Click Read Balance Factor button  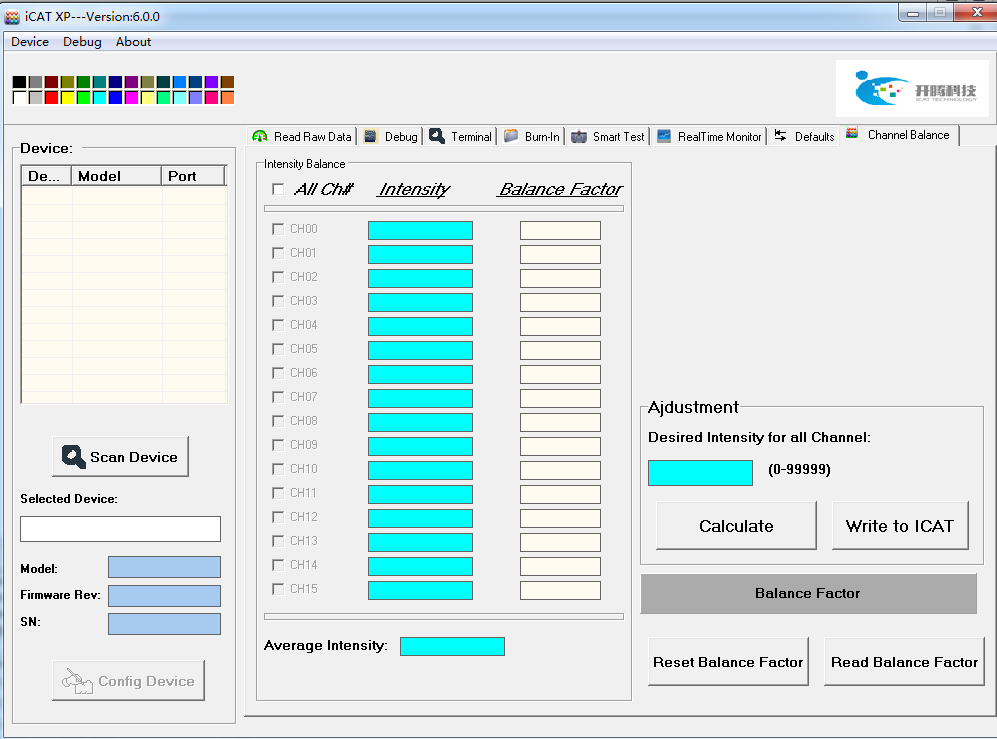[x=904, y=662]
